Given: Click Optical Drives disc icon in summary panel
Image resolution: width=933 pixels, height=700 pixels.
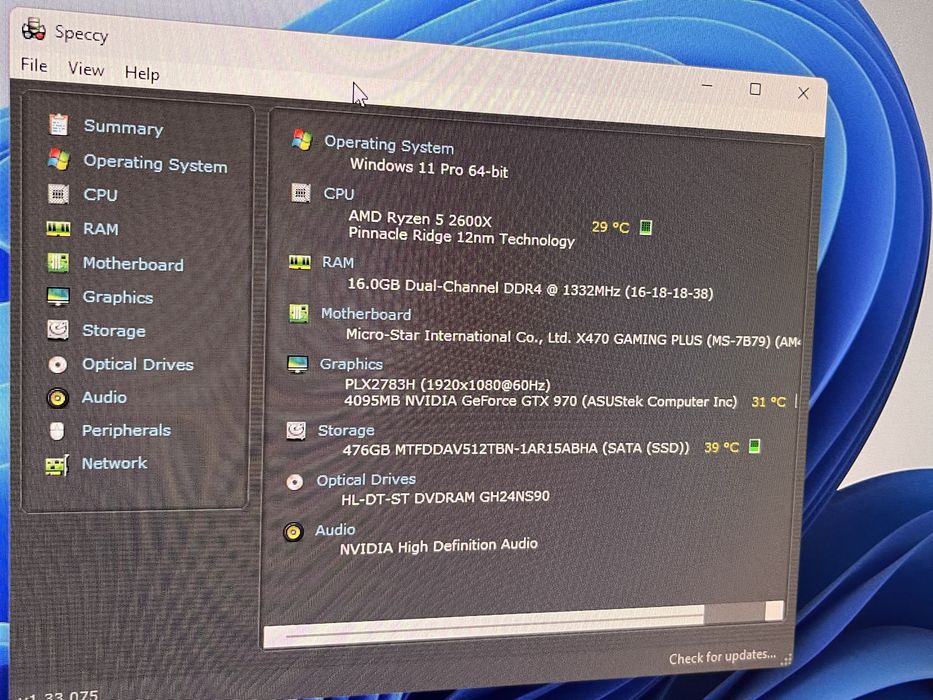Looking at the screenshot, I should tap(295, 481).
